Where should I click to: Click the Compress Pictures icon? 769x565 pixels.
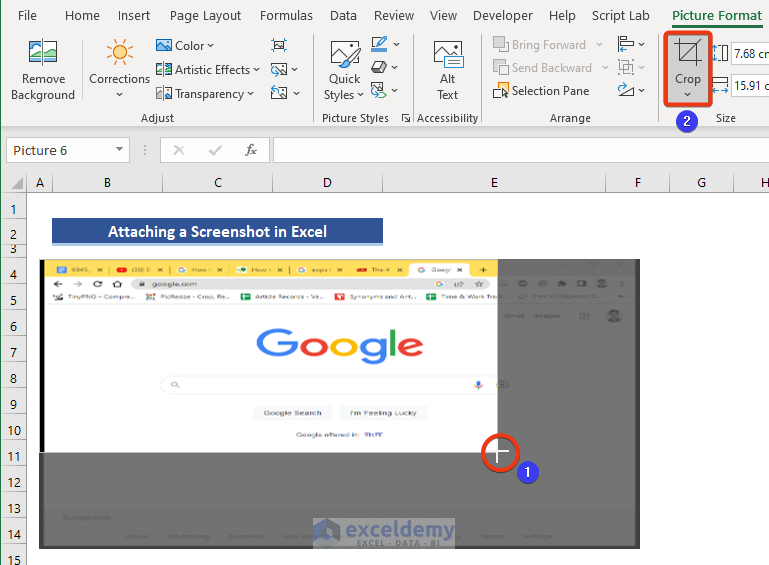tap(279, 45)
